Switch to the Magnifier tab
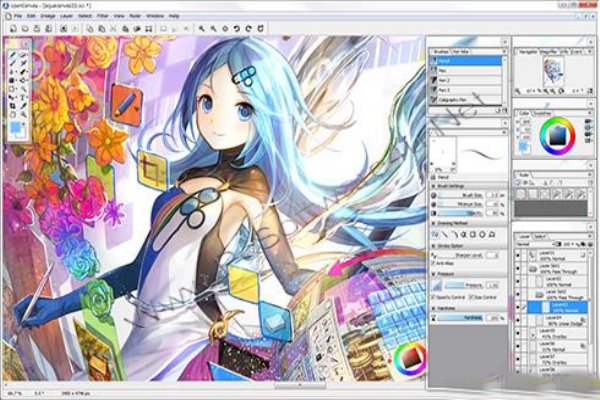 click(549, 51)
